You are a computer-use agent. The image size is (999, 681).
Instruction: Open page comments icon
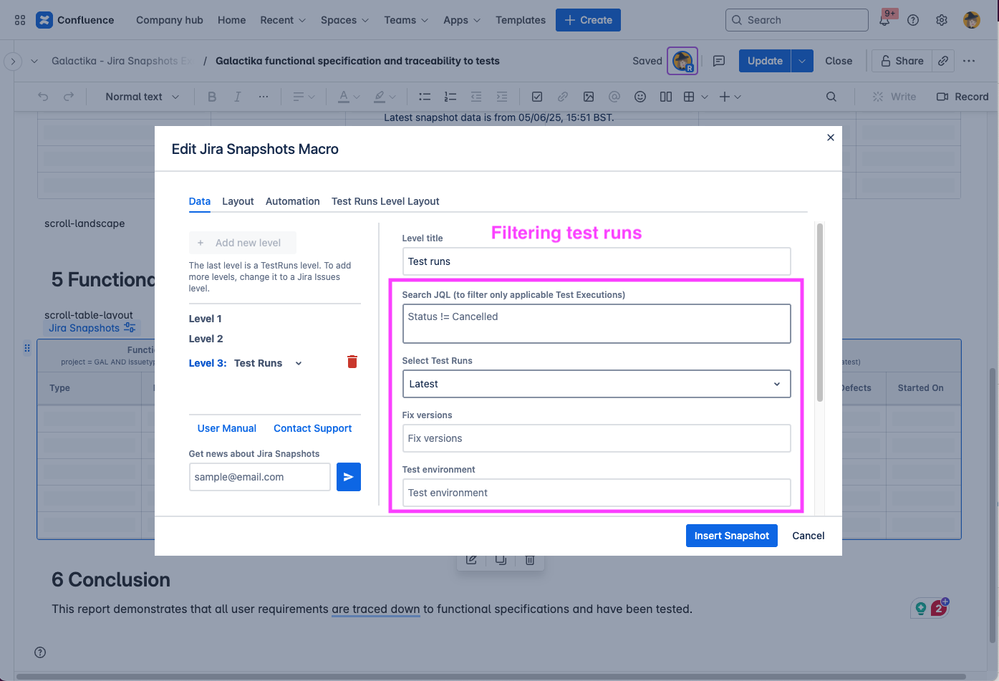tap(719, 61)
